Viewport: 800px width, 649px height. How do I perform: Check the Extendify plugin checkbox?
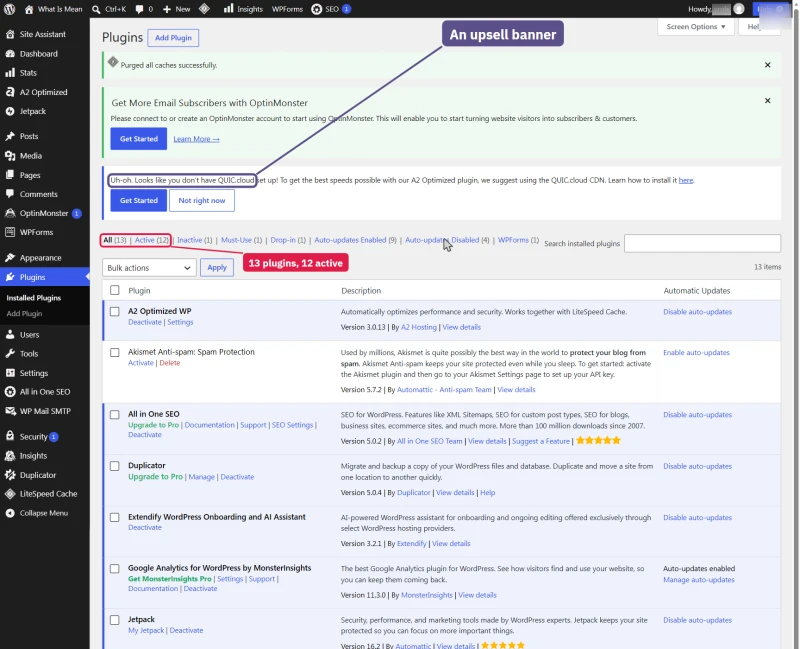pyautogui.click(x=115, y=517)
